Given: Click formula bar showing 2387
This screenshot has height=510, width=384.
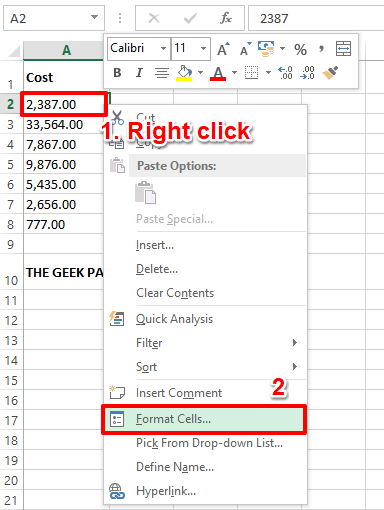Looking at the screenshot, I should point(316,18).
